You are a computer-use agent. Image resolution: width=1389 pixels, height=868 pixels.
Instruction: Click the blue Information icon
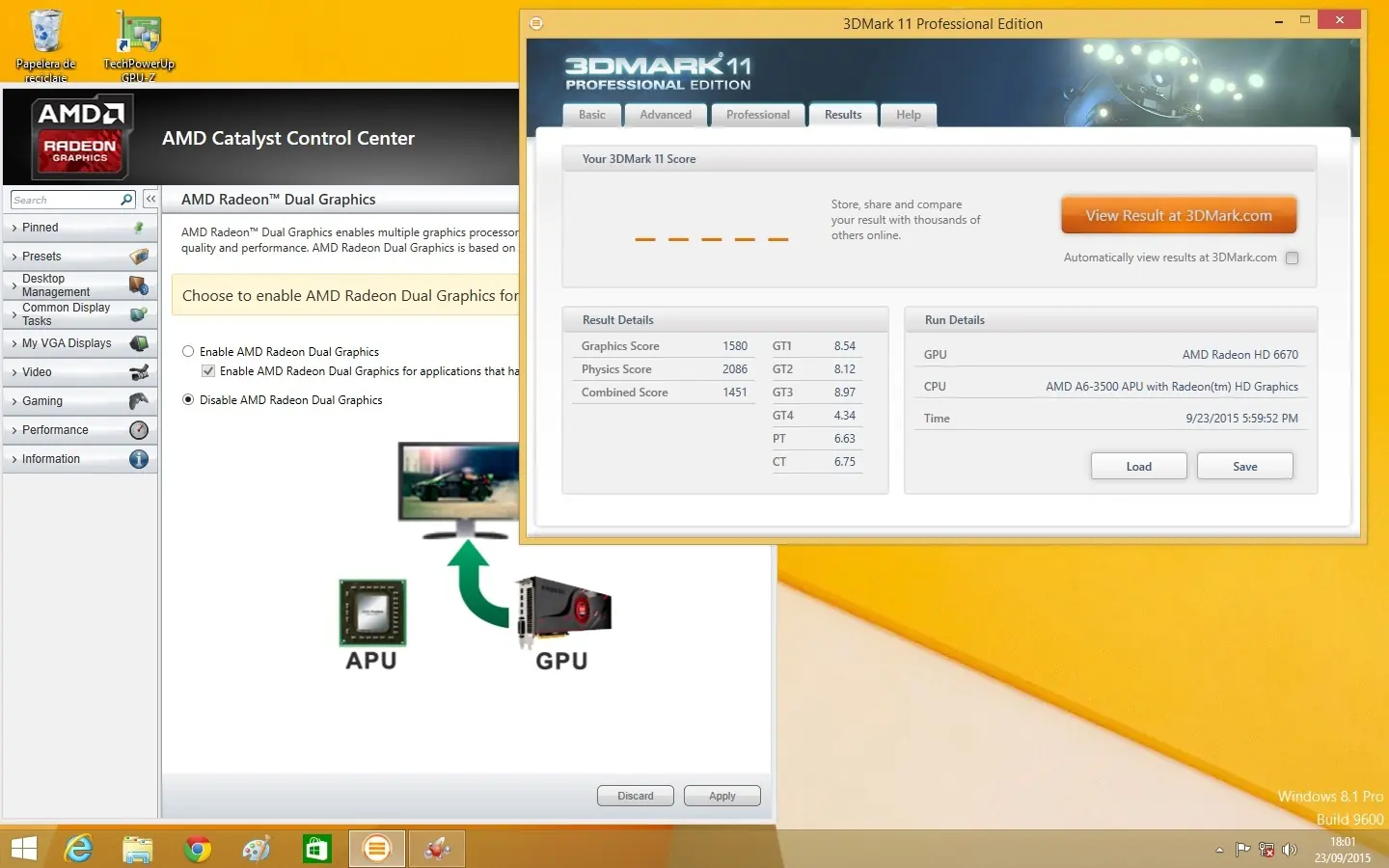coord(139,459)
